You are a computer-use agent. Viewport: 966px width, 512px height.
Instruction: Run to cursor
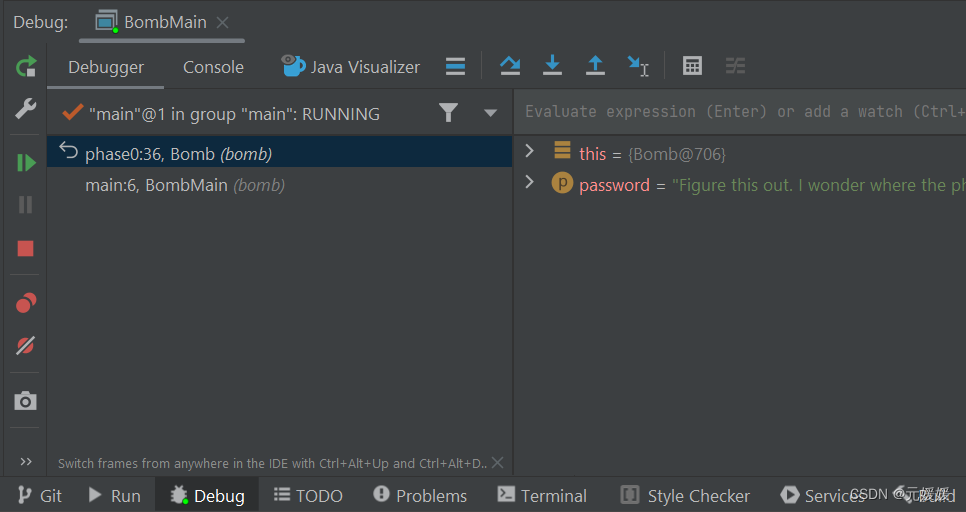click(x=638, y=66)
